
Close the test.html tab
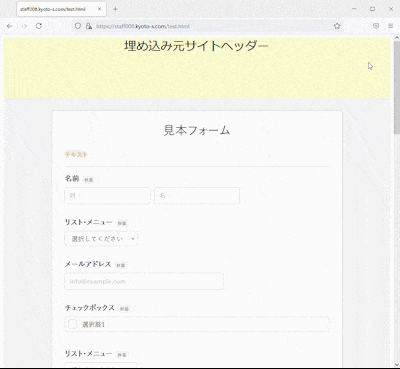[99, 9]
